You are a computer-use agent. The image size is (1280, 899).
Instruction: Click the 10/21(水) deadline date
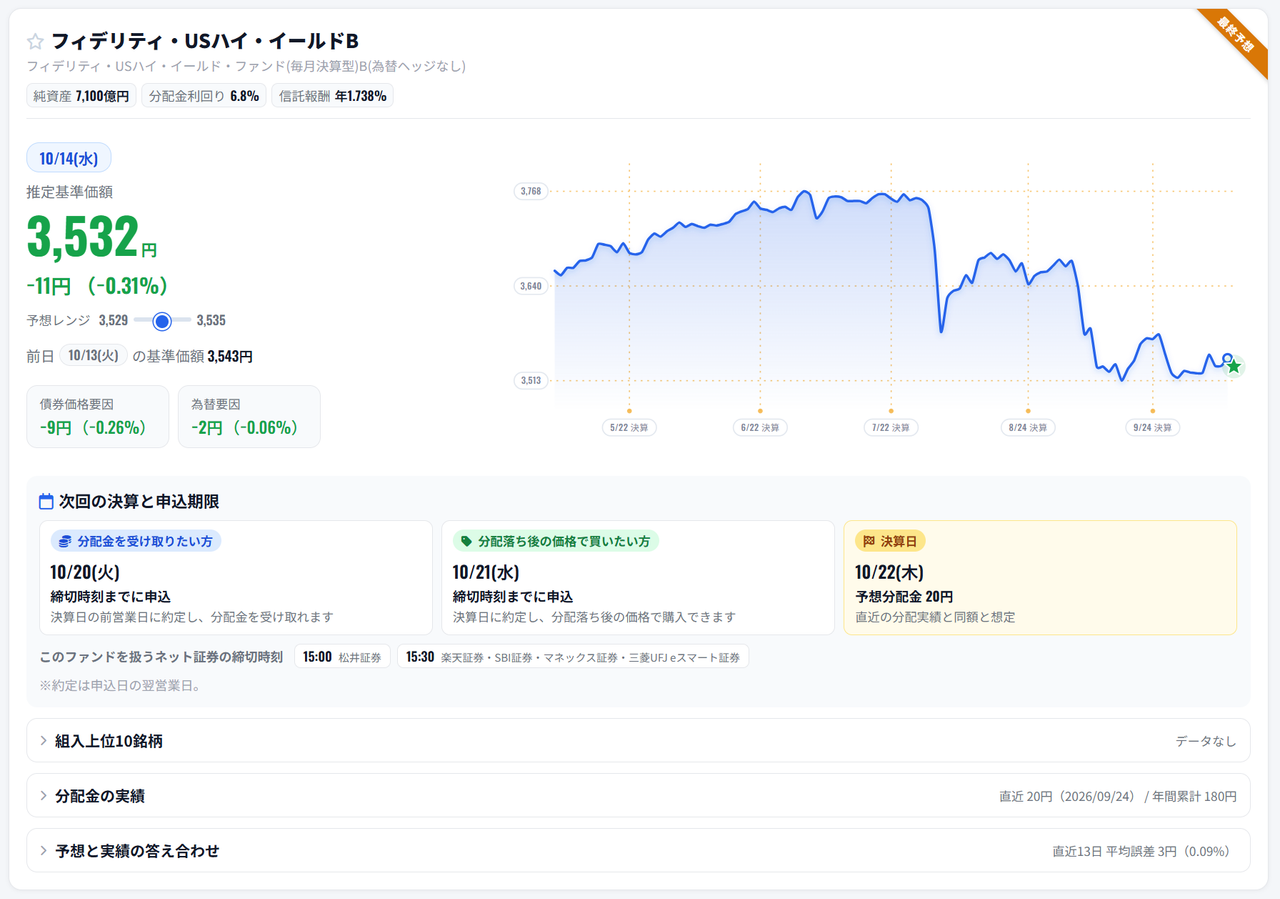point(488,572)
